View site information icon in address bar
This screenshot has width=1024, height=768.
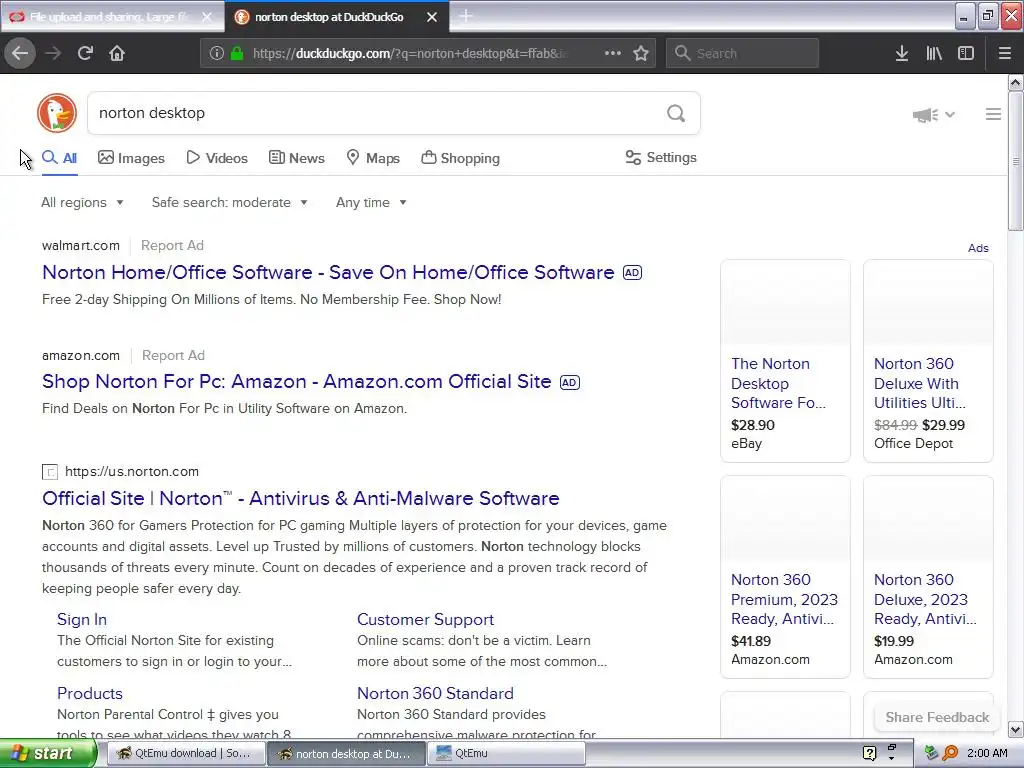pyautogui.click(x=216, y=53)
